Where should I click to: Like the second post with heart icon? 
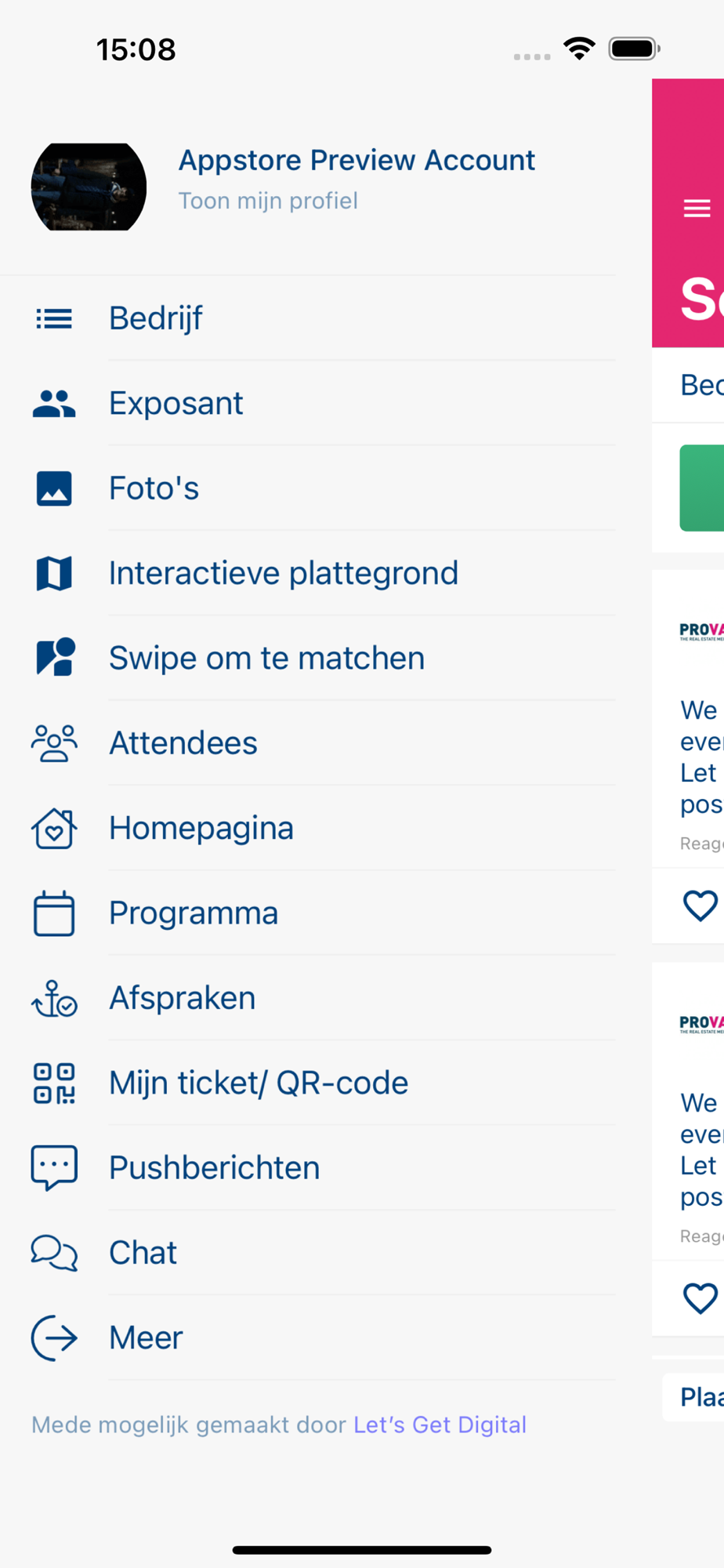pyautogui.click(x=700, y=1299)
